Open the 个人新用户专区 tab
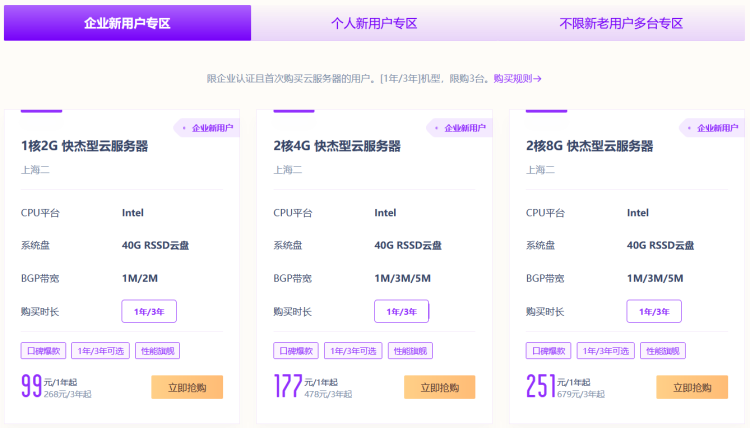The height and width of the screenshot is (428, 750). click(374, 23)
